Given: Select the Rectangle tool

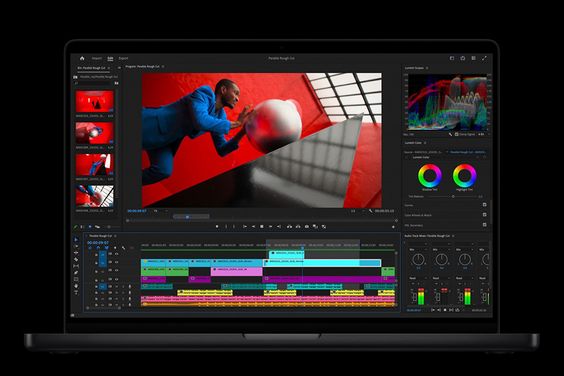Looking at the screenshot, I should [76, 279].
